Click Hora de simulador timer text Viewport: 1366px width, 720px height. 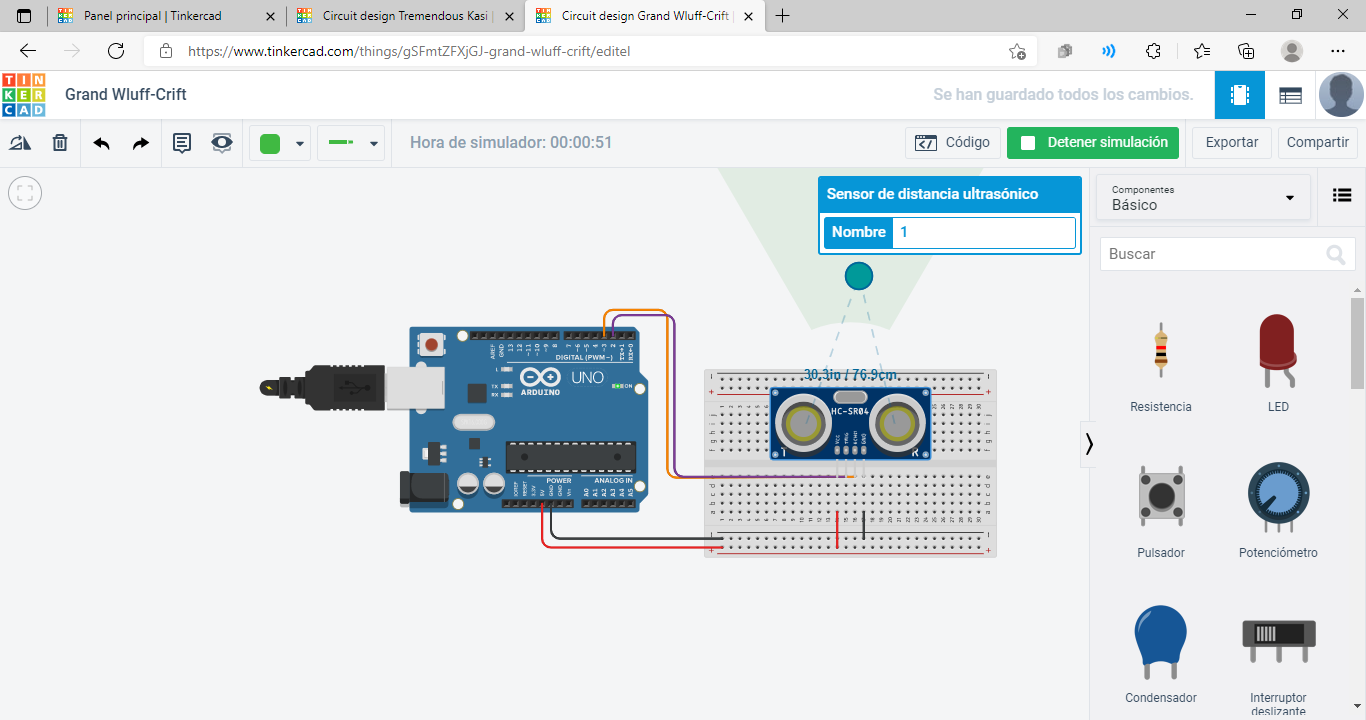point(511,143)
